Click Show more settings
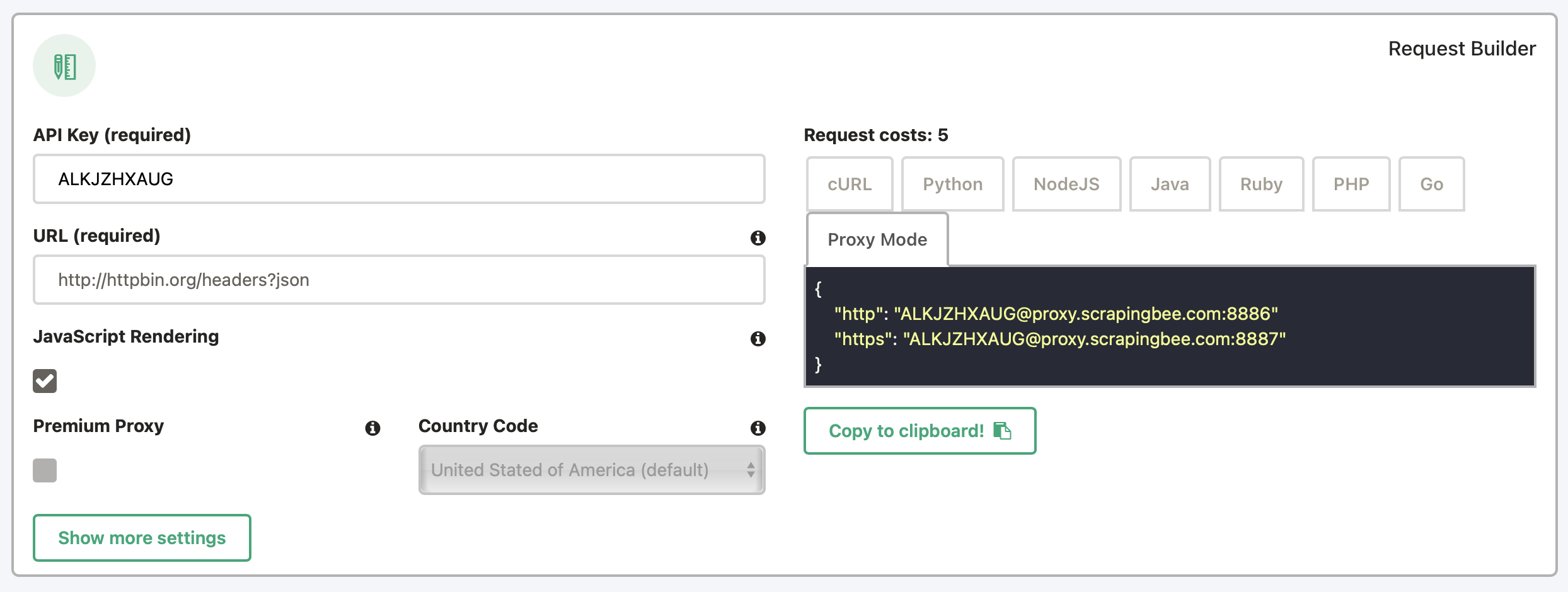 [x=141, y=538]
